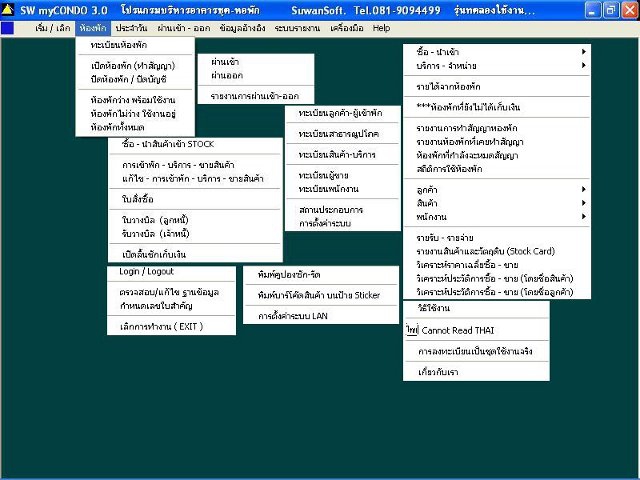The image size is (640, 480).
Task: Select การตั้งค่าระบบ under สถานประกอบการ
Action: coord(342,224)
